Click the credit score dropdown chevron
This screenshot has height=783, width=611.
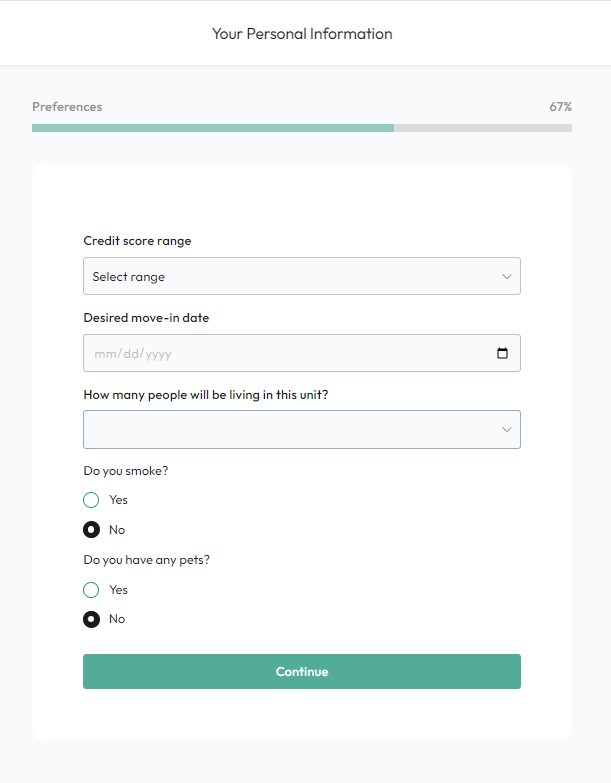(x=507, y=276)
